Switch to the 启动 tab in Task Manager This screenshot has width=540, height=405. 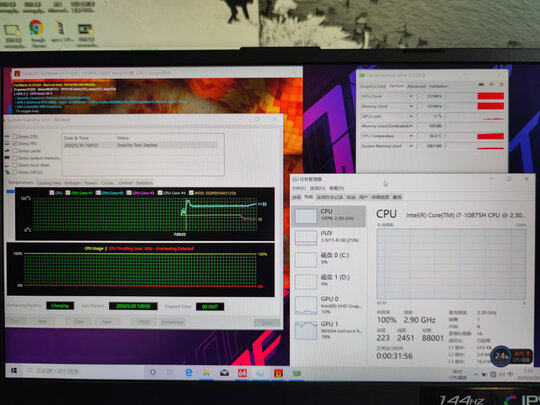click(351, 197)
